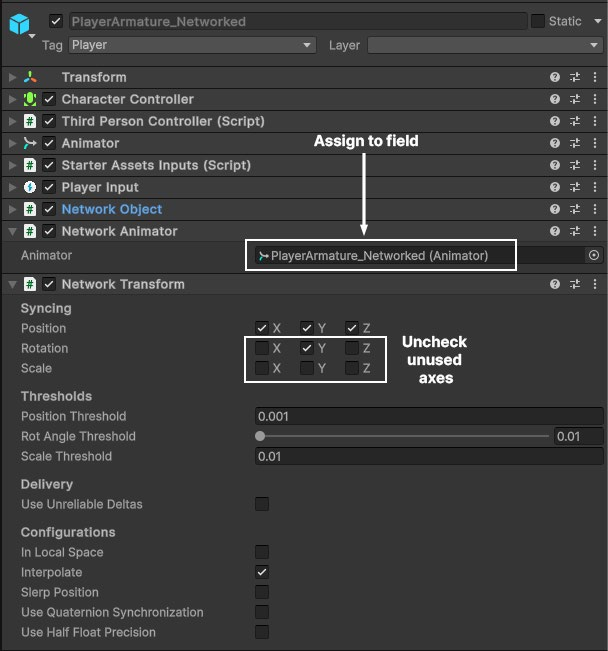Uncheck Rotation Y syncing
The width and height of the screenshot is (608, 651).
point(306,348)
